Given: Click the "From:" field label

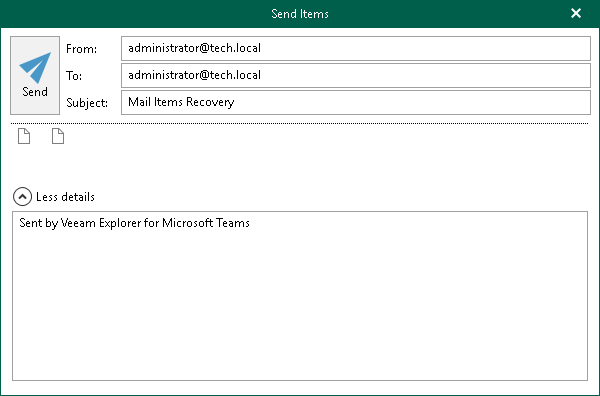Looking at the screenshot, I should (82, 49).
